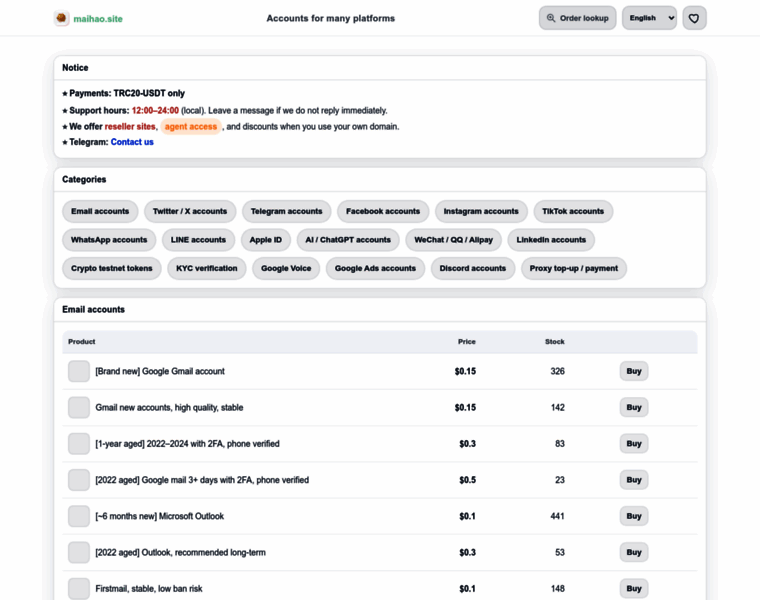This screenshot has height=600, width=760.
Task: Click the agent access highlighted link
Action: coord(191,126)
